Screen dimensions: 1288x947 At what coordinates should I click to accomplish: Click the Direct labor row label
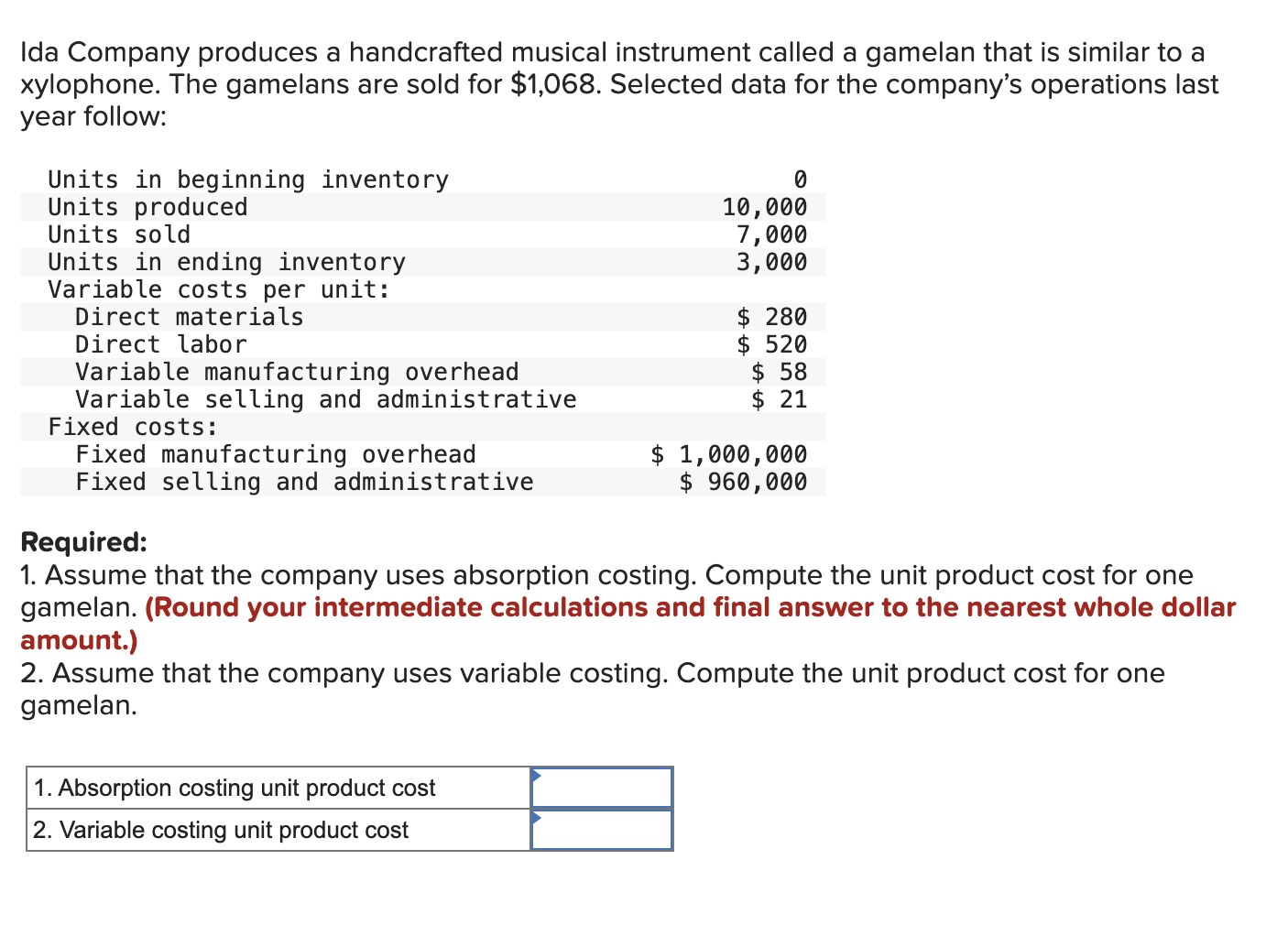pyautogui.click(x=161, y=344)
